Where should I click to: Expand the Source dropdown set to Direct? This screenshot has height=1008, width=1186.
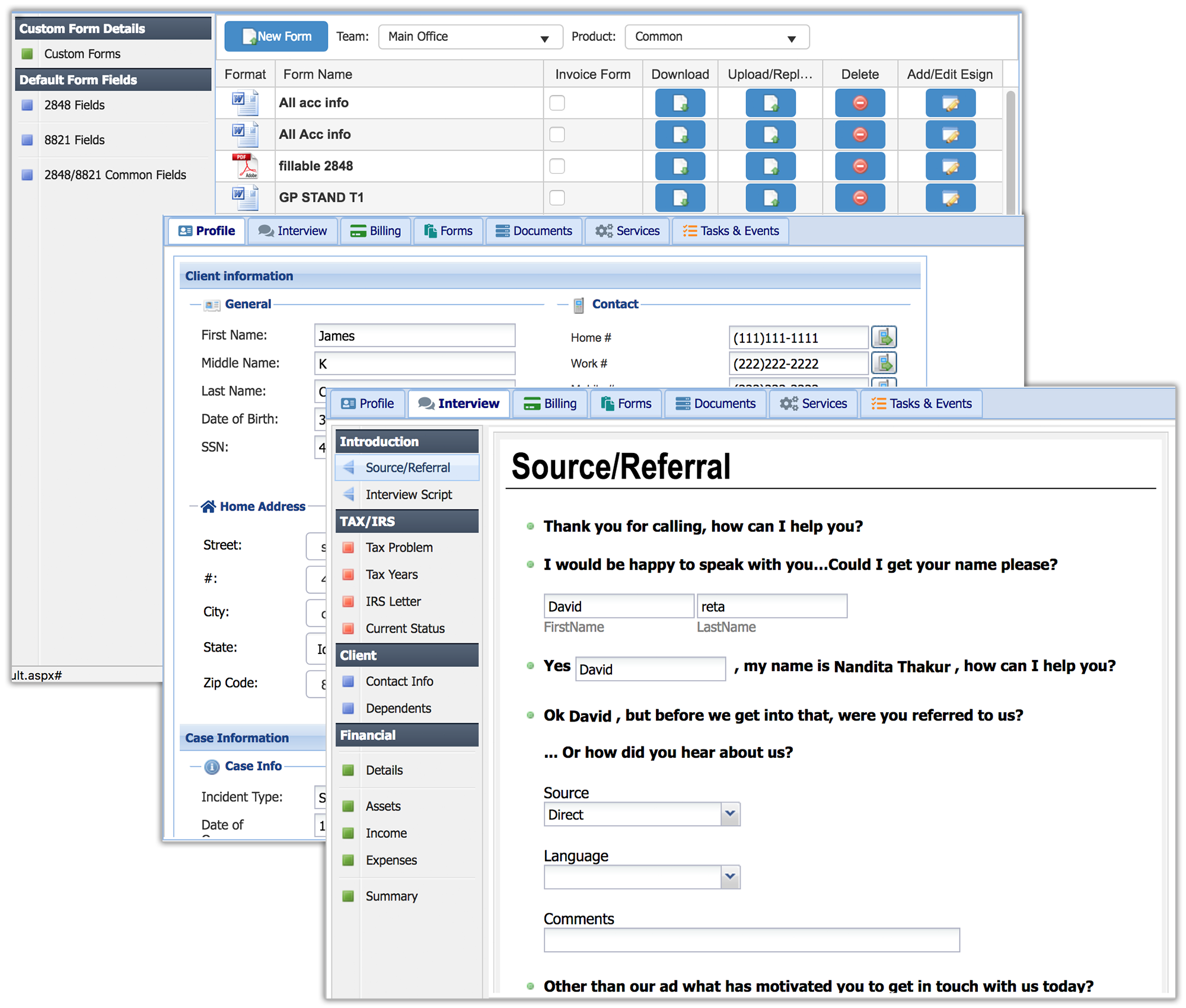pyautogui.click(x=730, y=814)
